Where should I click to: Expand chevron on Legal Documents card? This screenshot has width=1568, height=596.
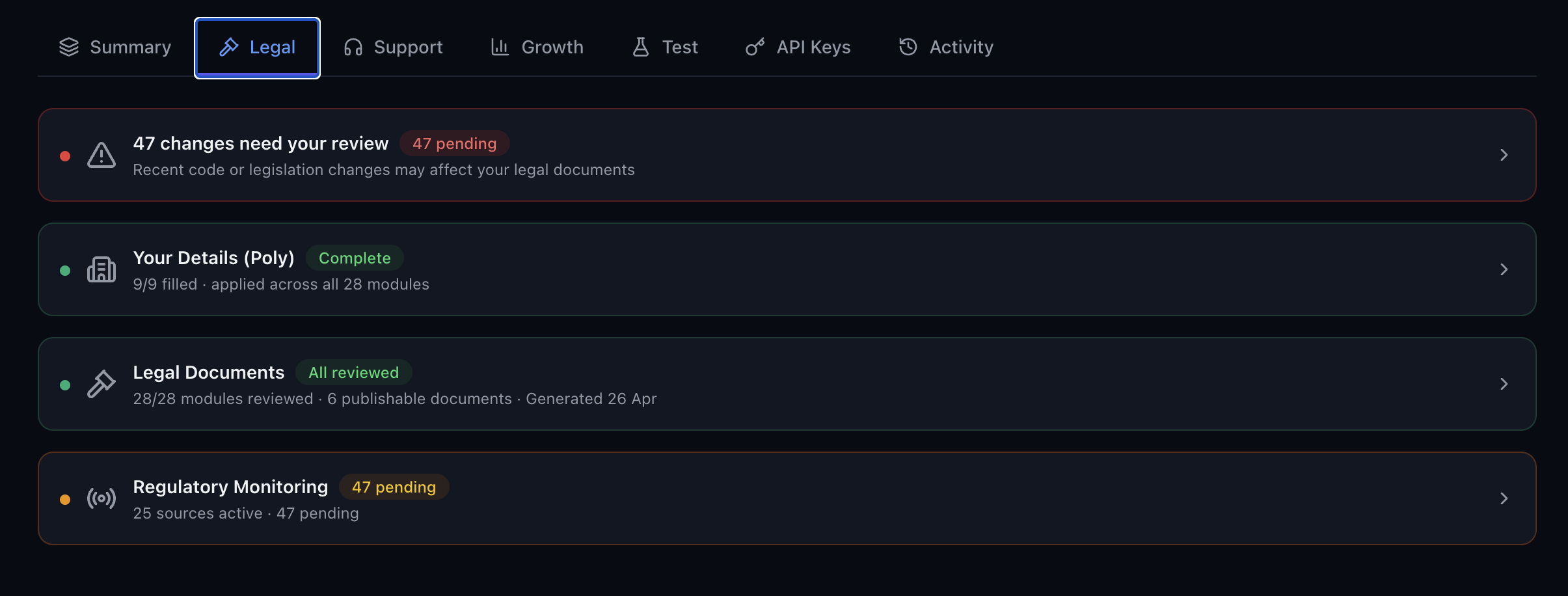(x=1504, y=384)
